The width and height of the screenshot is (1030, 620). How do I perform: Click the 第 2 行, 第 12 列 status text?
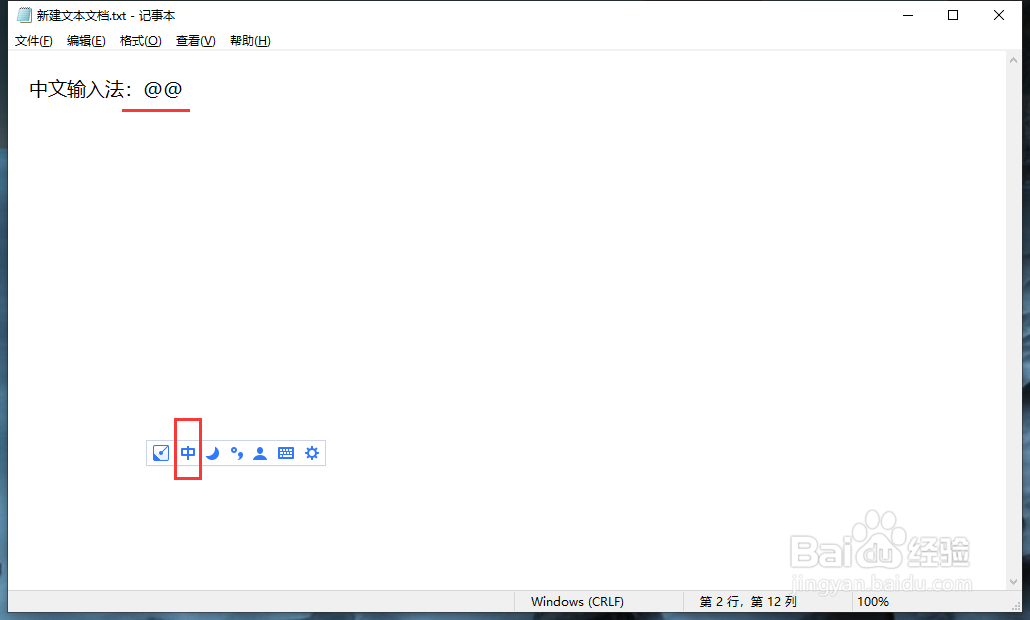748,602
